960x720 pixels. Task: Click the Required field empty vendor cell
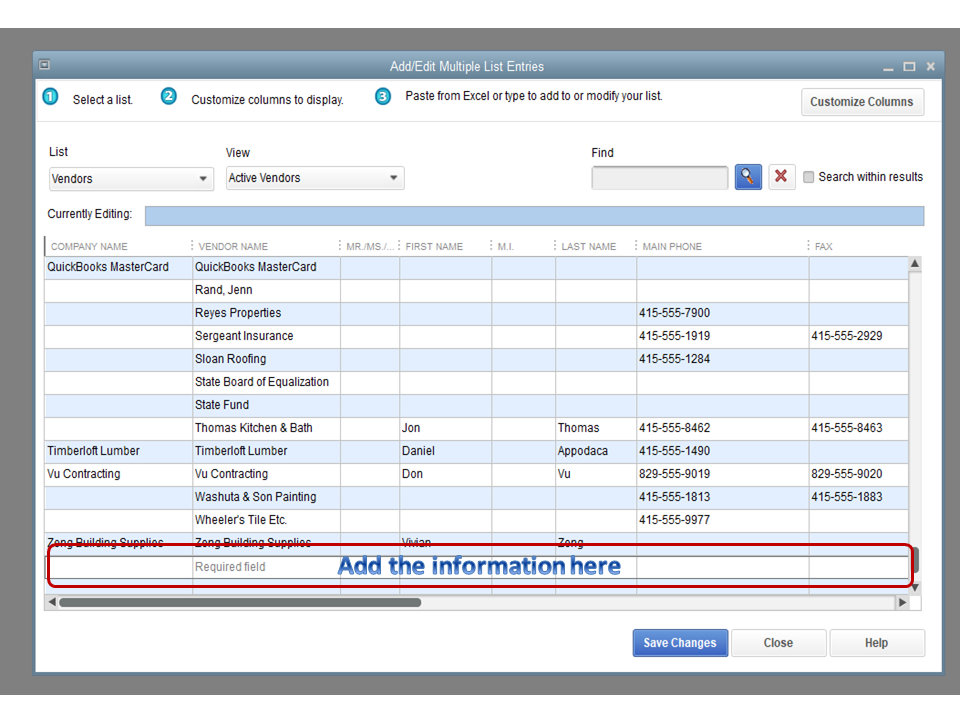266,567
